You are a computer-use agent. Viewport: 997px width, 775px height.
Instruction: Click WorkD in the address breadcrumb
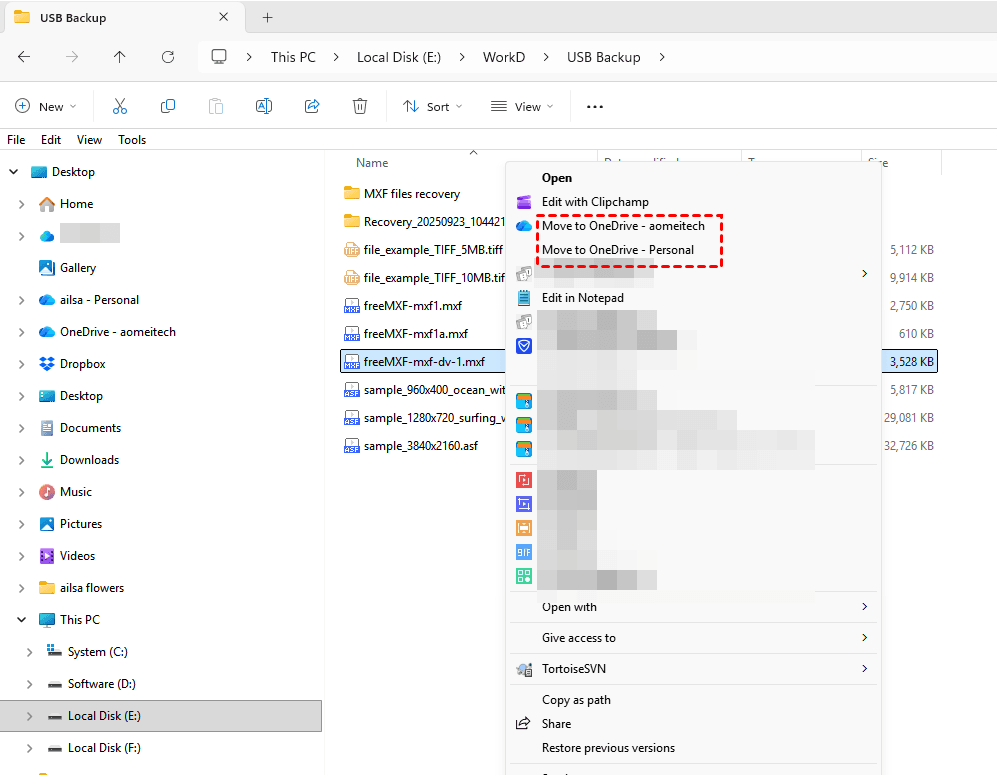click(504, 57)
